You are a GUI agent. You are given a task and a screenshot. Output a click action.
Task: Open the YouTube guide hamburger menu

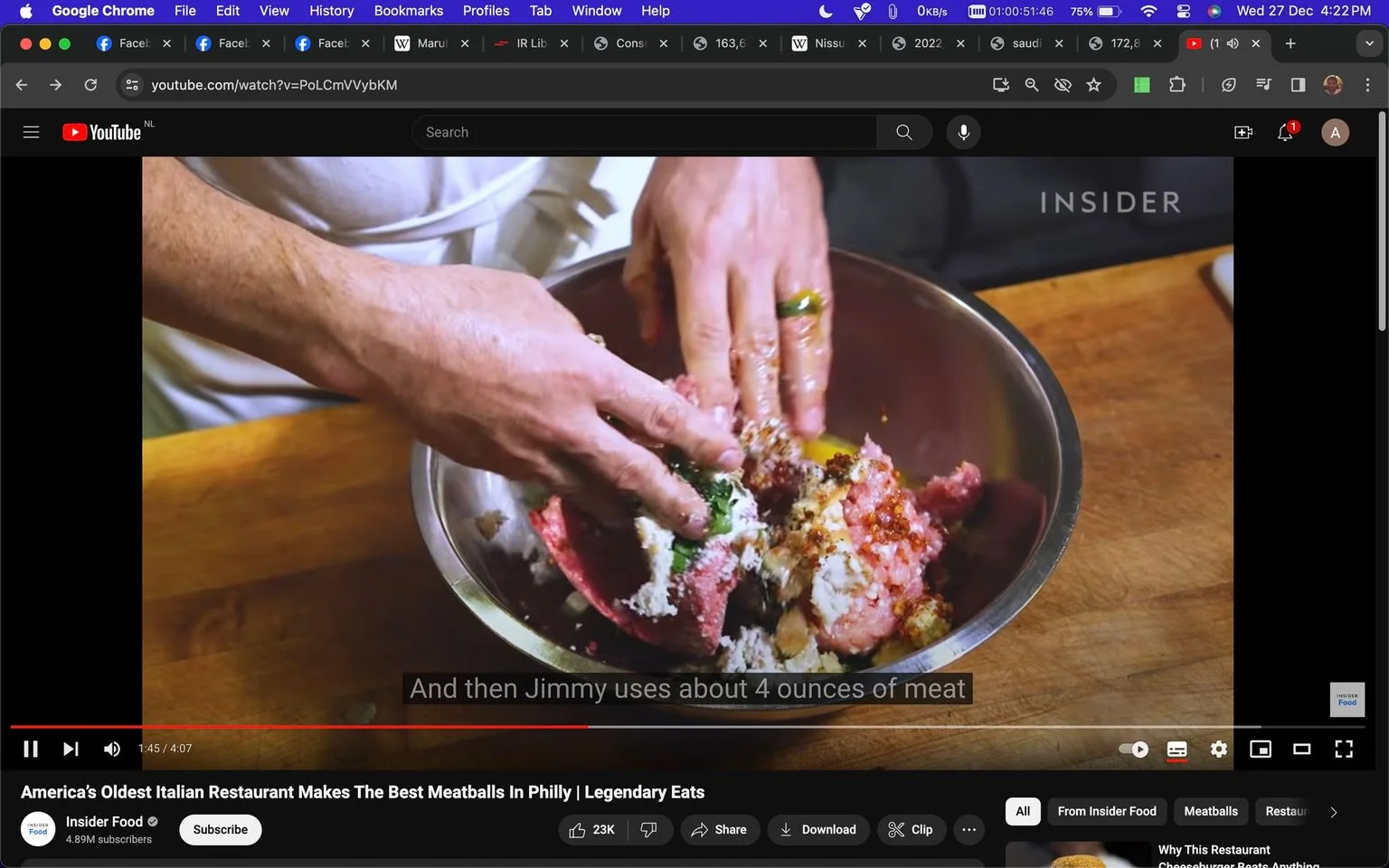click(31, 132)
